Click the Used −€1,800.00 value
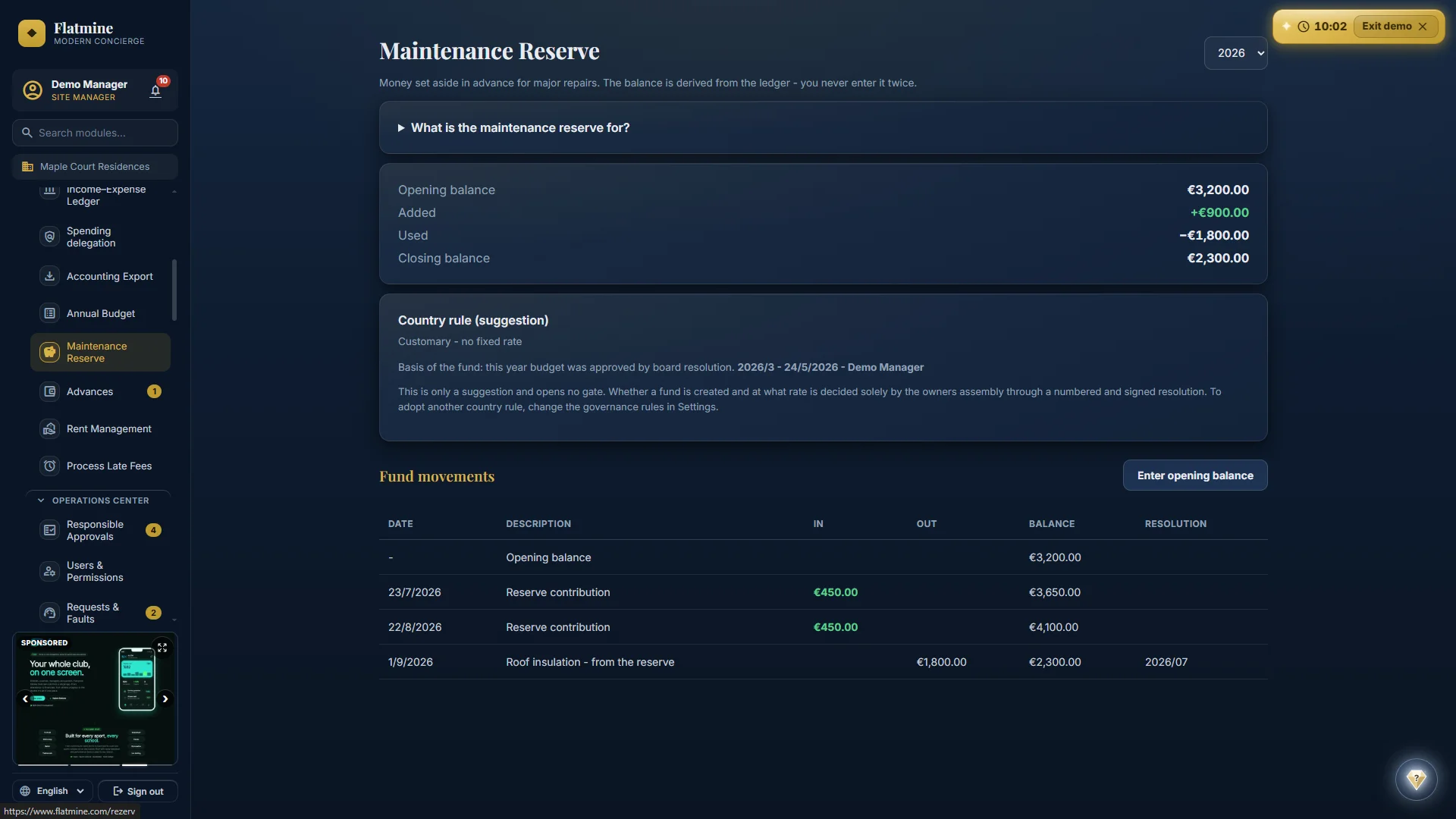 [x=1214, y=236]
